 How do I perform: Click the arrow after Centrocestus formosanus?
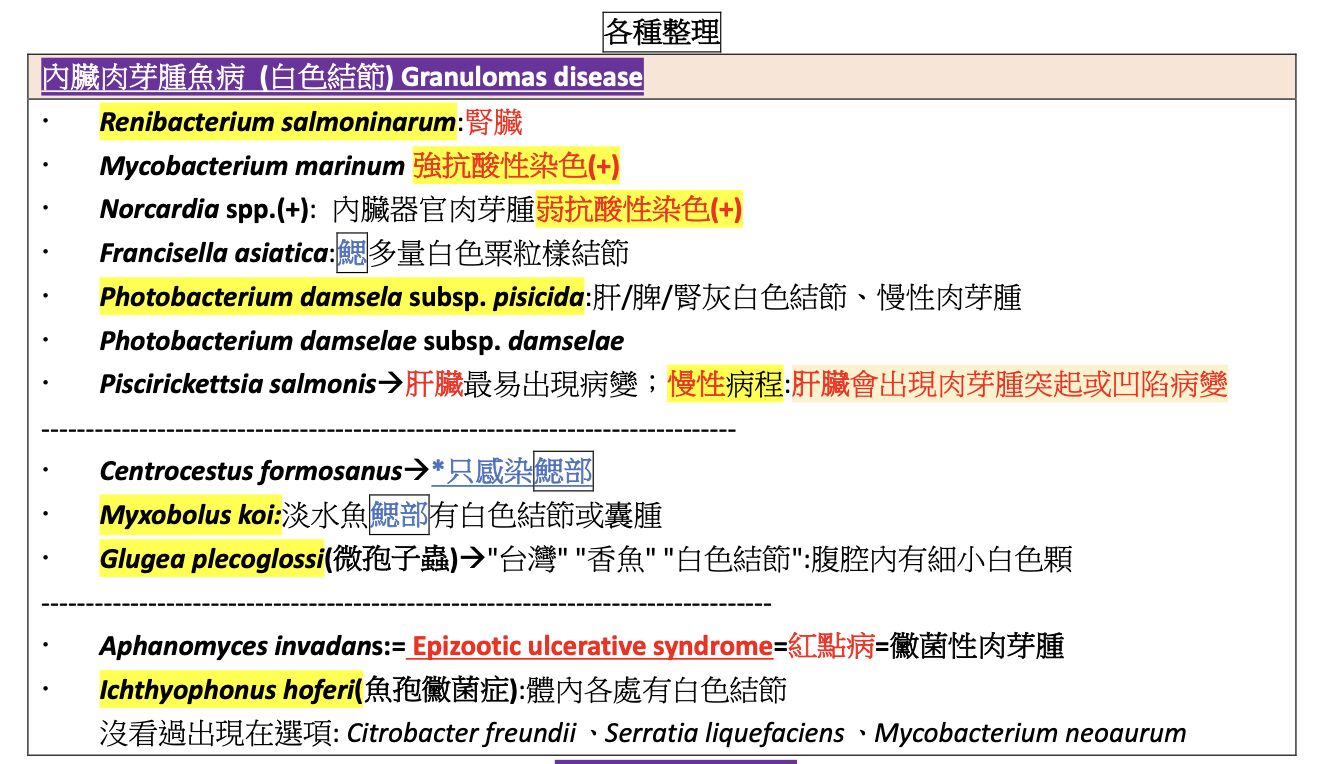pyautogui.click(x=416, y=472)
